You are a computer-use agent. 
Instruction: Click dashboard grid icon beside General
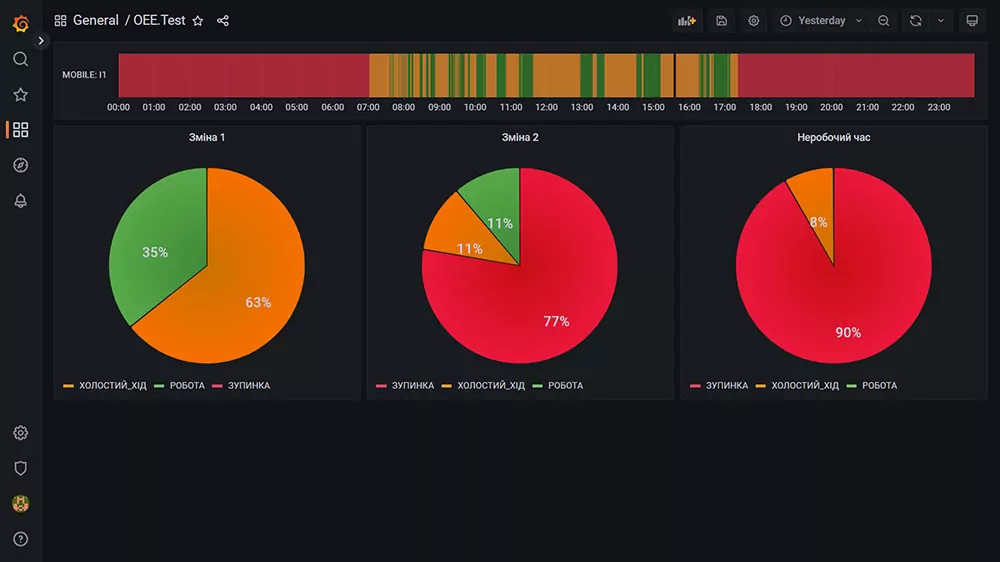(61, 20)
